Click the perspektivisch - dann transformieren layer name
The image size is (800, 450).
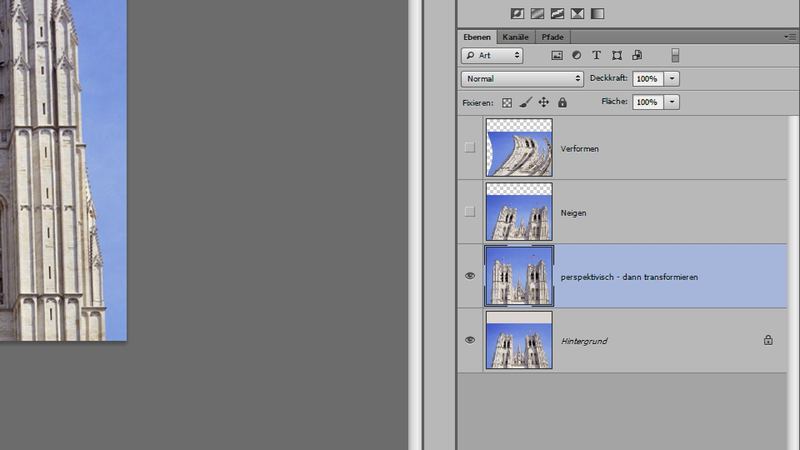629,277
